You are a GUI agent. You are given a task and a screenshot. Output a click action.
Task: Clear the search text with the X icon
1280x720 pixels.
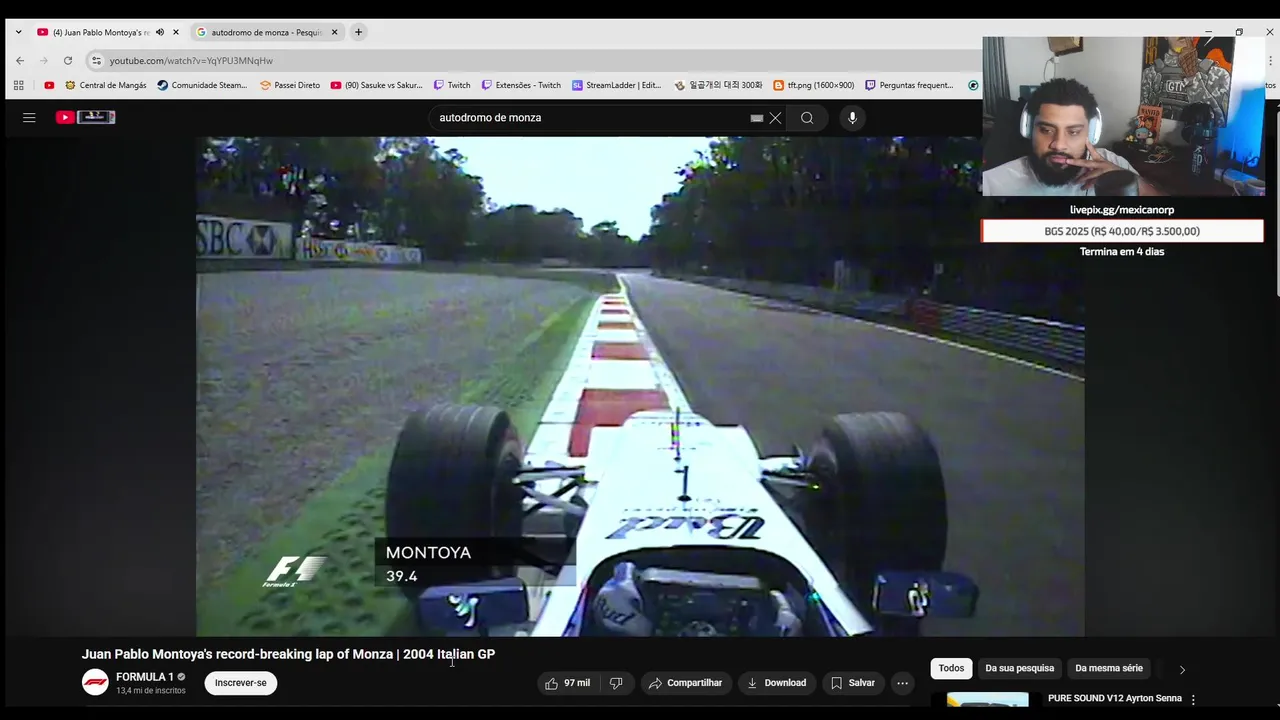tap(775, 118)
